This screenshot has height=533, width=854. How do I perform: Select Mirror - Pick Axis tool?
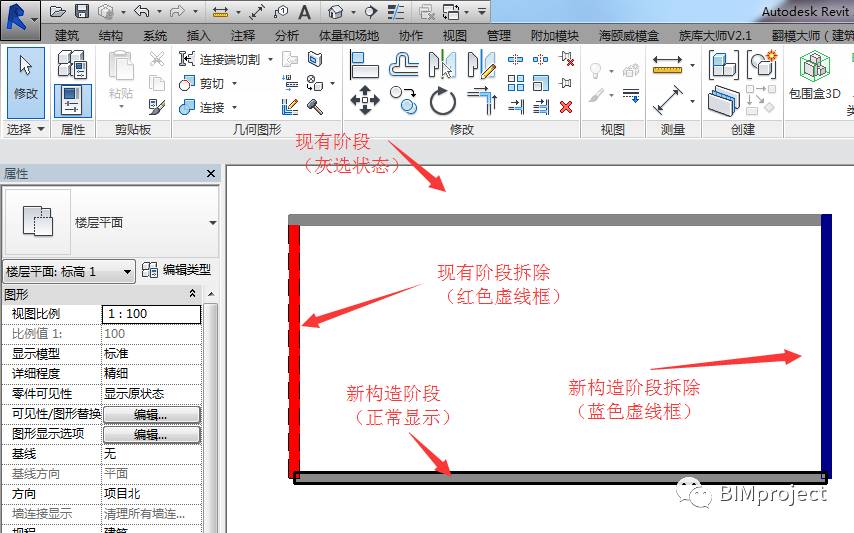pos(442,64)
